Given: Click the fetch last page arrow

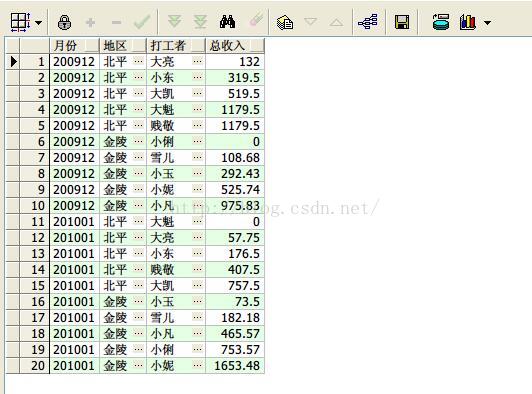Looking at the screenshot, I should click(x=200, y=22).
